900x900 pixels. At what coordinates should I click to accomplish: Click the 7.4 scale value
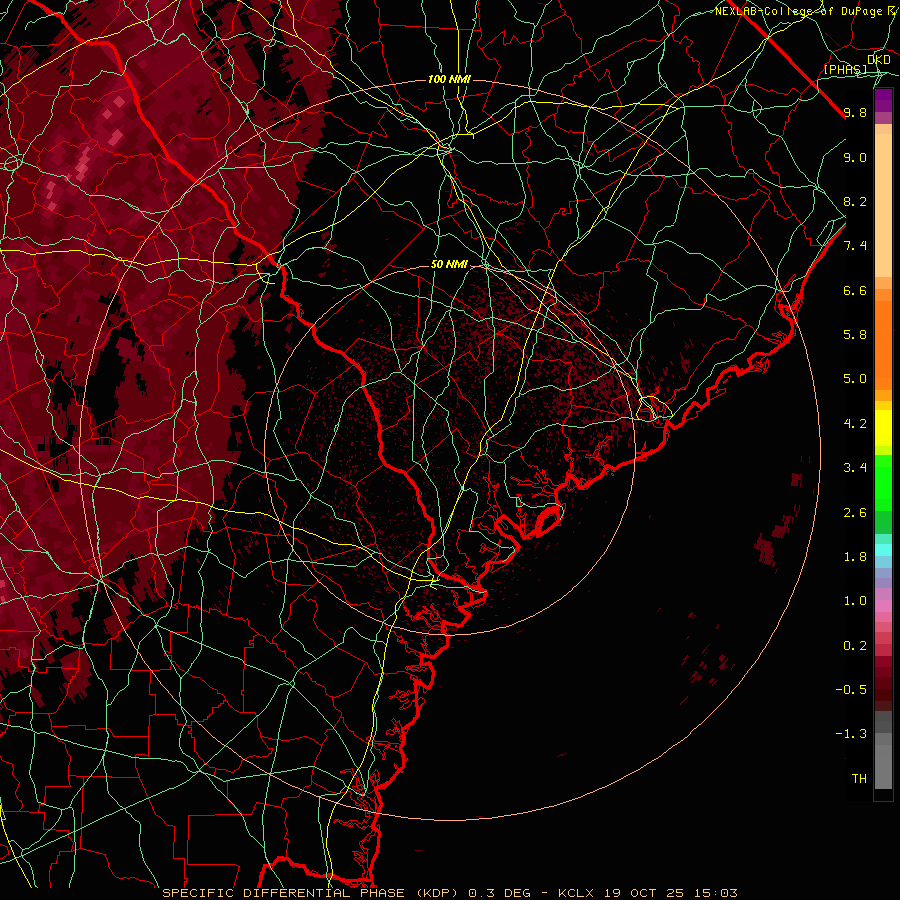(855, 246)
